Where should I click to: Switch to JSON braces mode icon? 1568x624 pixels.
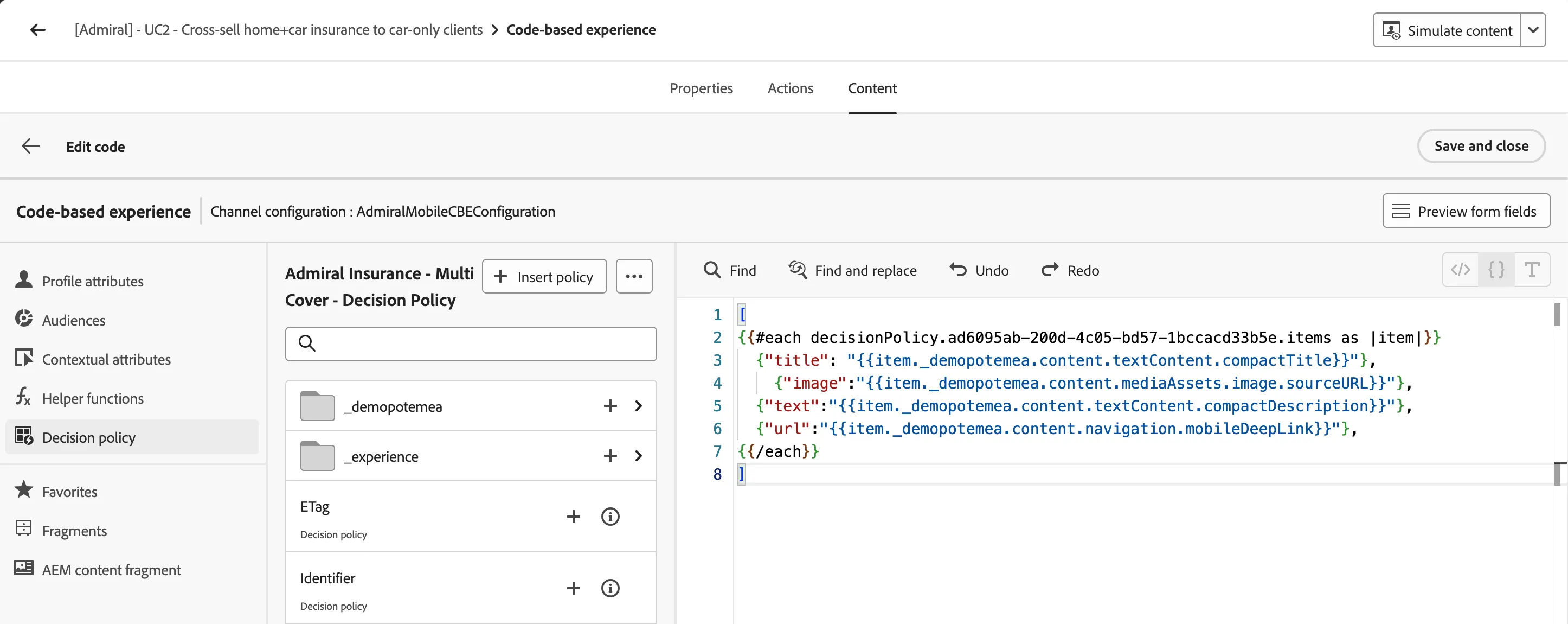click(x=1496, y=269)
